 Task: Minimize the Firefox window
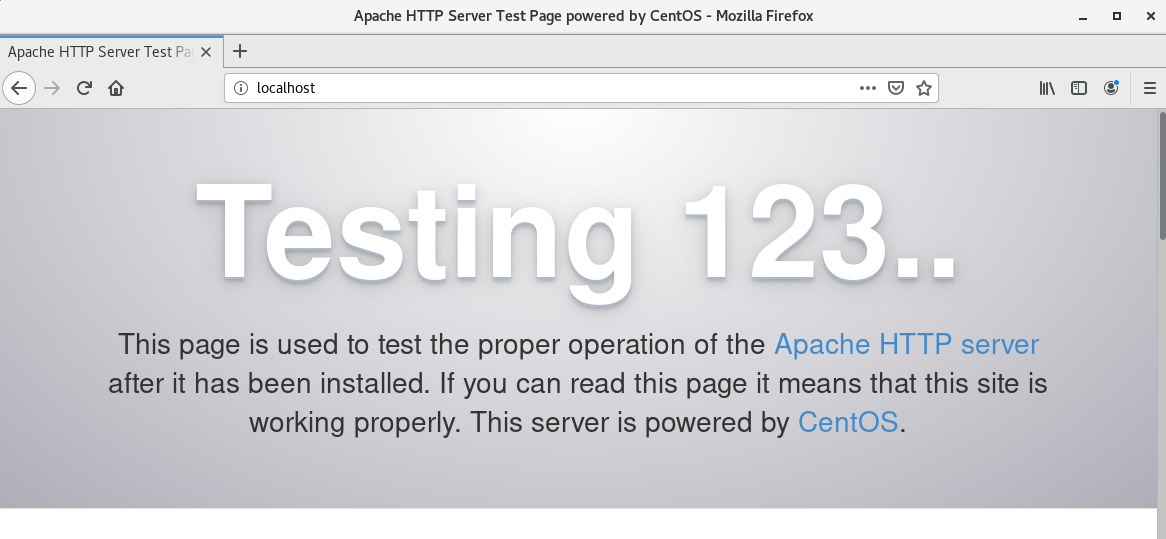click(1083, 16)
